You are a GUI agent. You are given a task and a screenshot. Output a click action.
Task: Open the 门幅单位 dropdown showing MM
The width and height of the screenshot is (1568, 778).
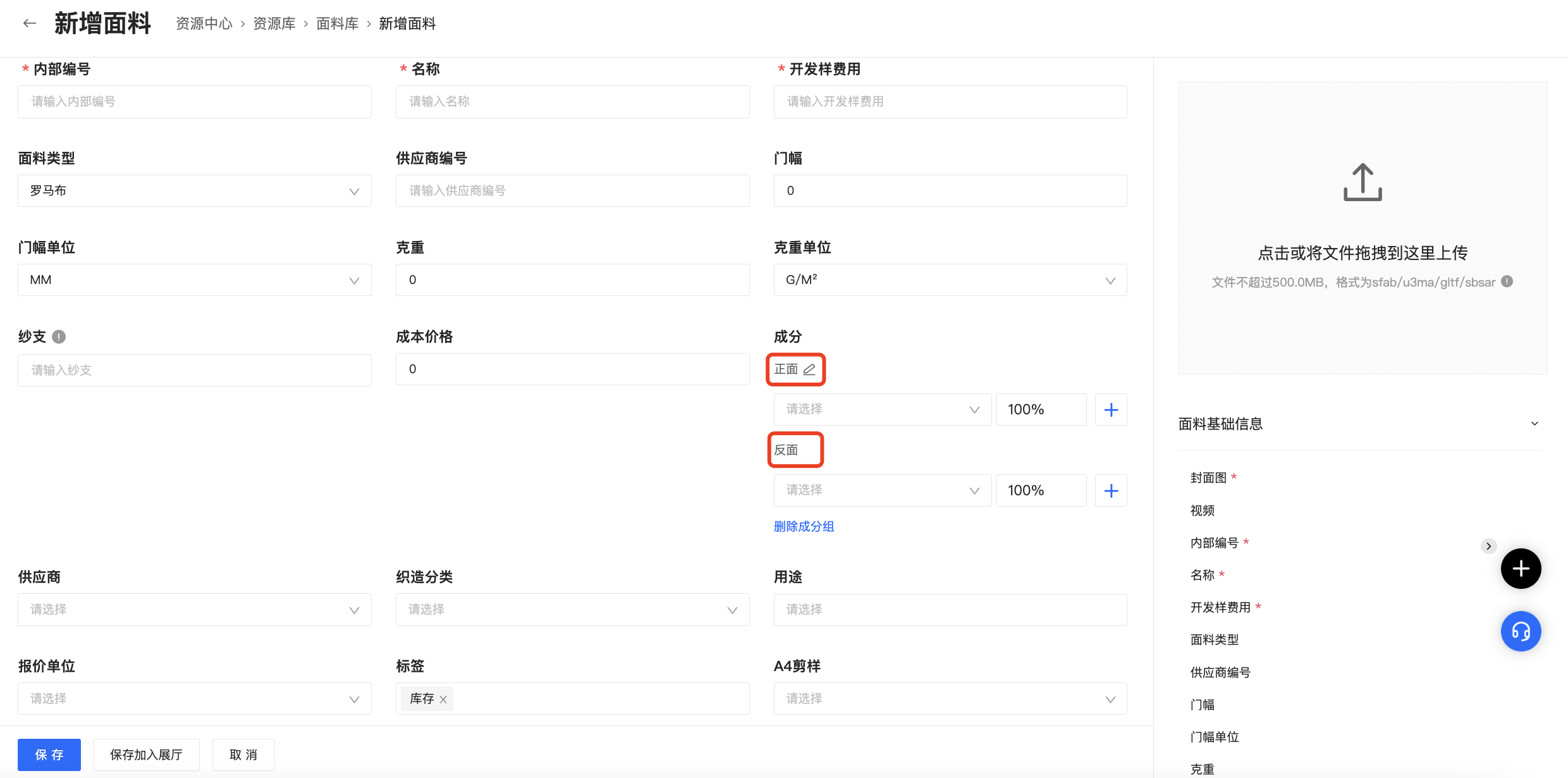click(x=194, y=280)
